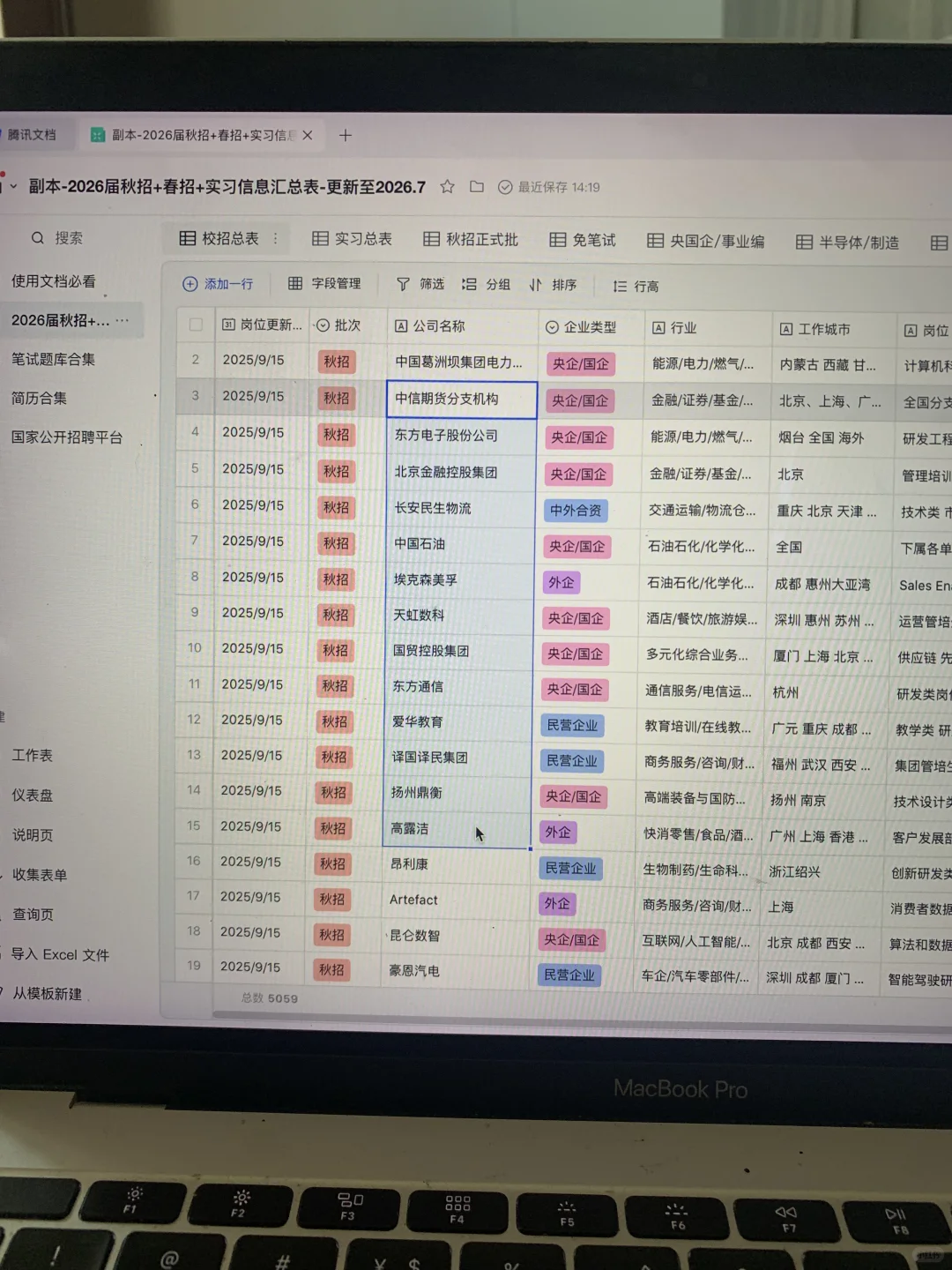Adjust 行高 row height

(x=636, y=286)
